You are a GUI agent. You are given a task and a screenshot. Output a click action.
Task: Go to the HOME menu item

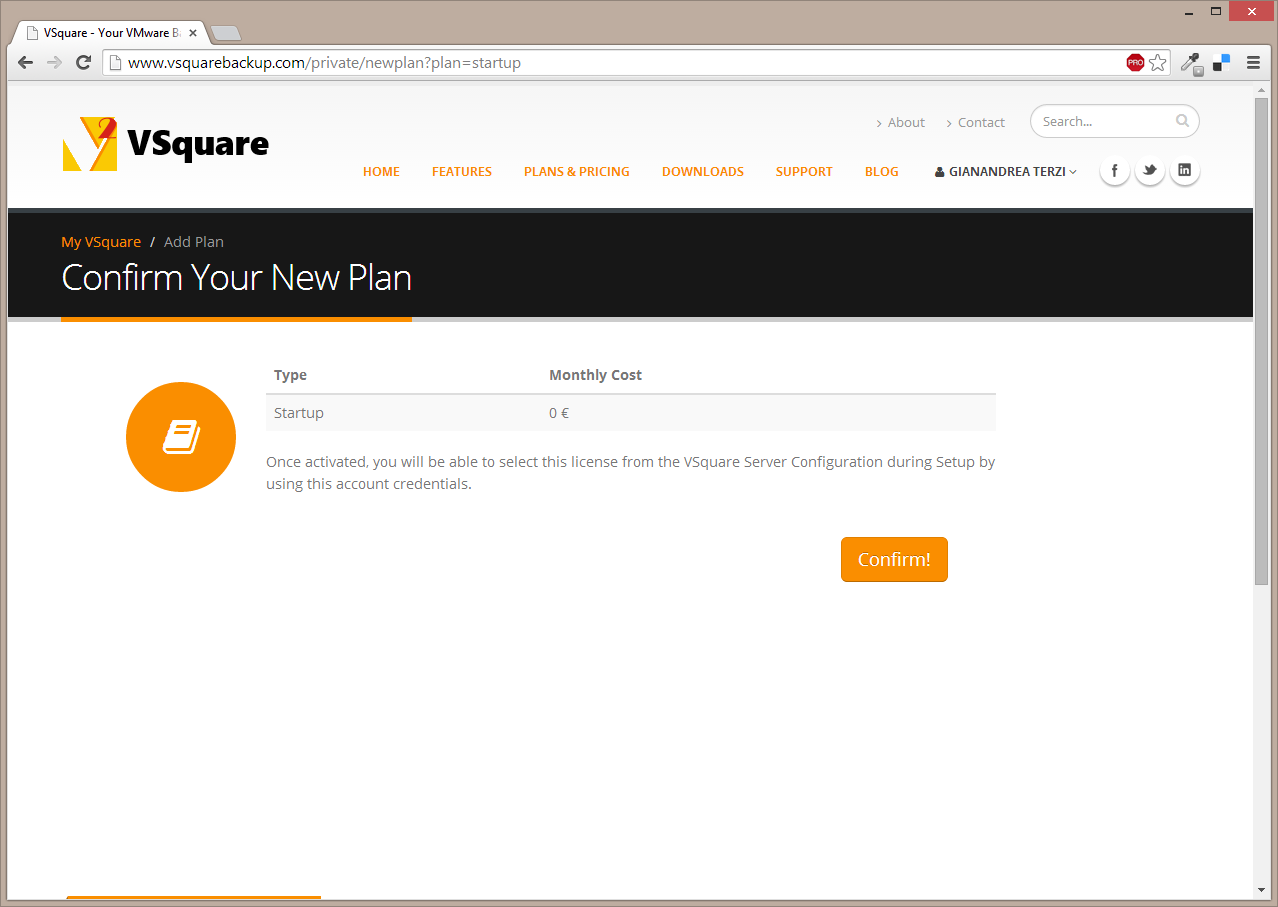click(x=381, y=172)
